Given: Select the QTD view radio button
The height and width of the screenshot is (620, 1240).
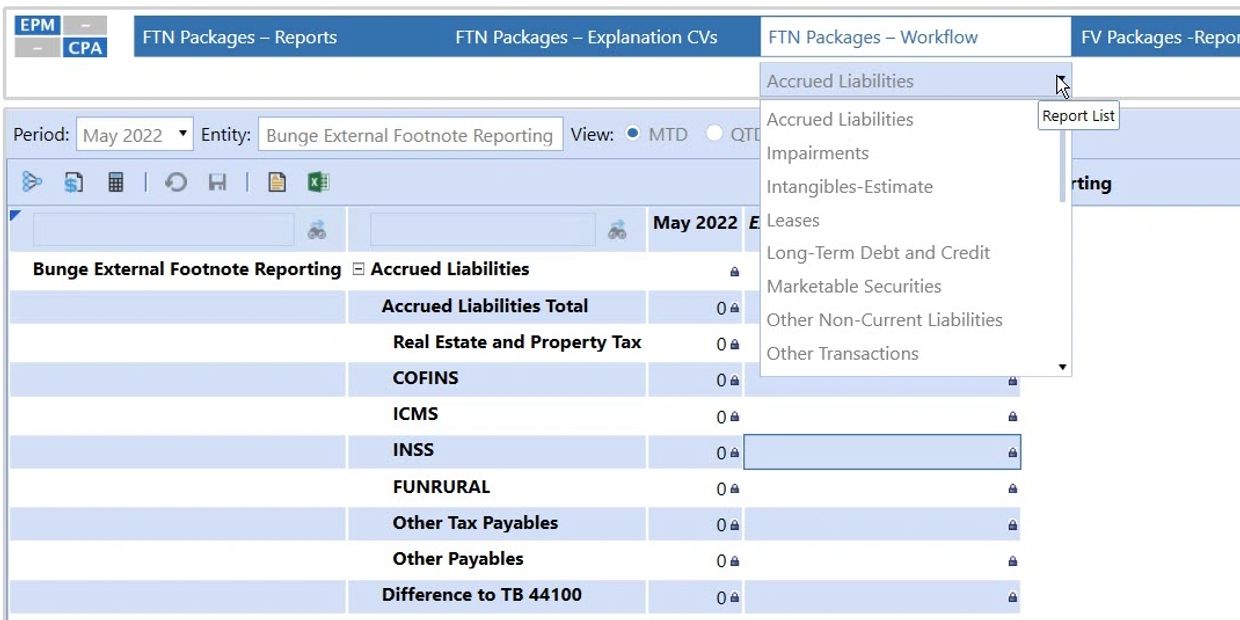Looking at the screenshot, I should [x=714, y=134].
